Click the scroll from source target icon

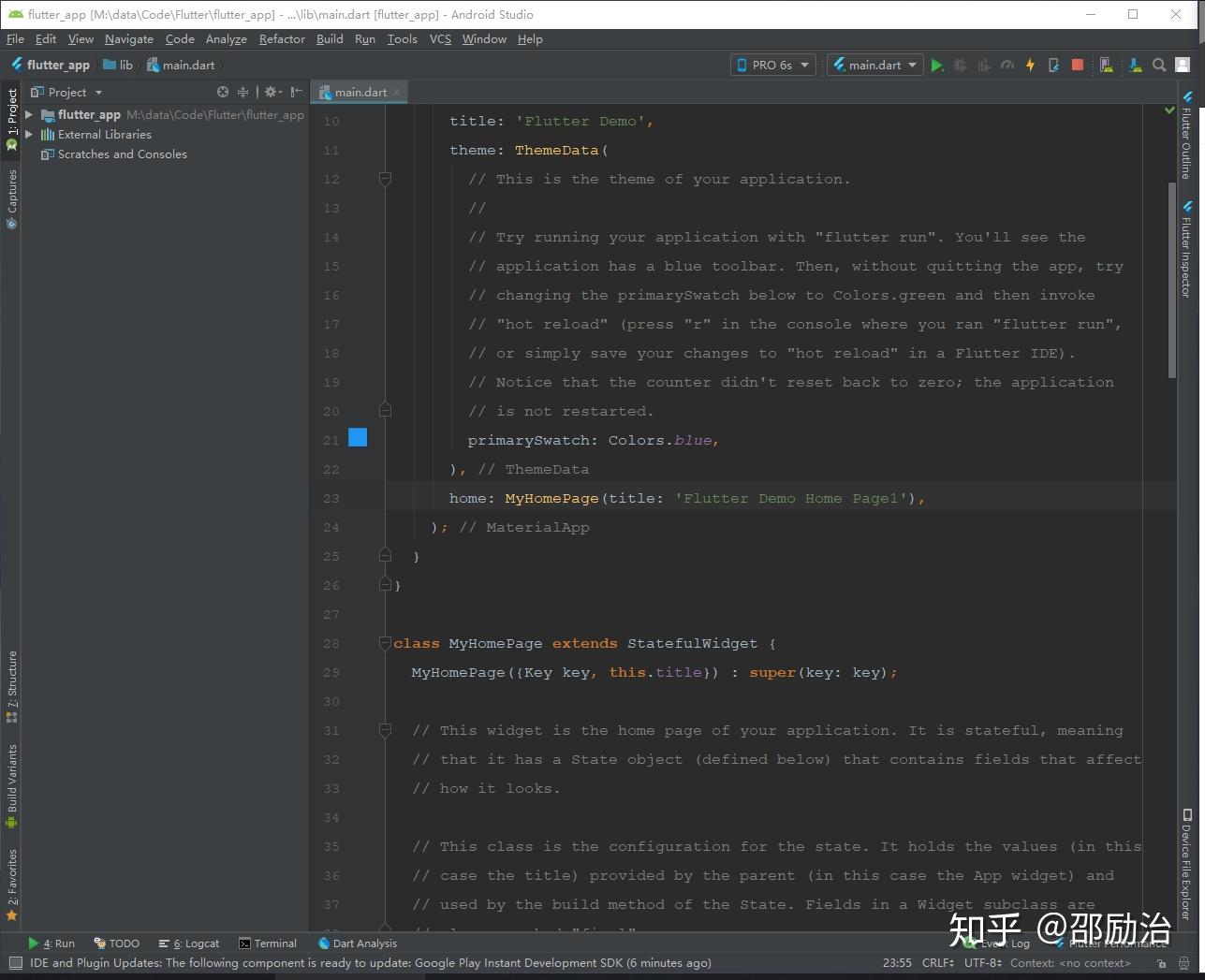click(x=223, y=92)
